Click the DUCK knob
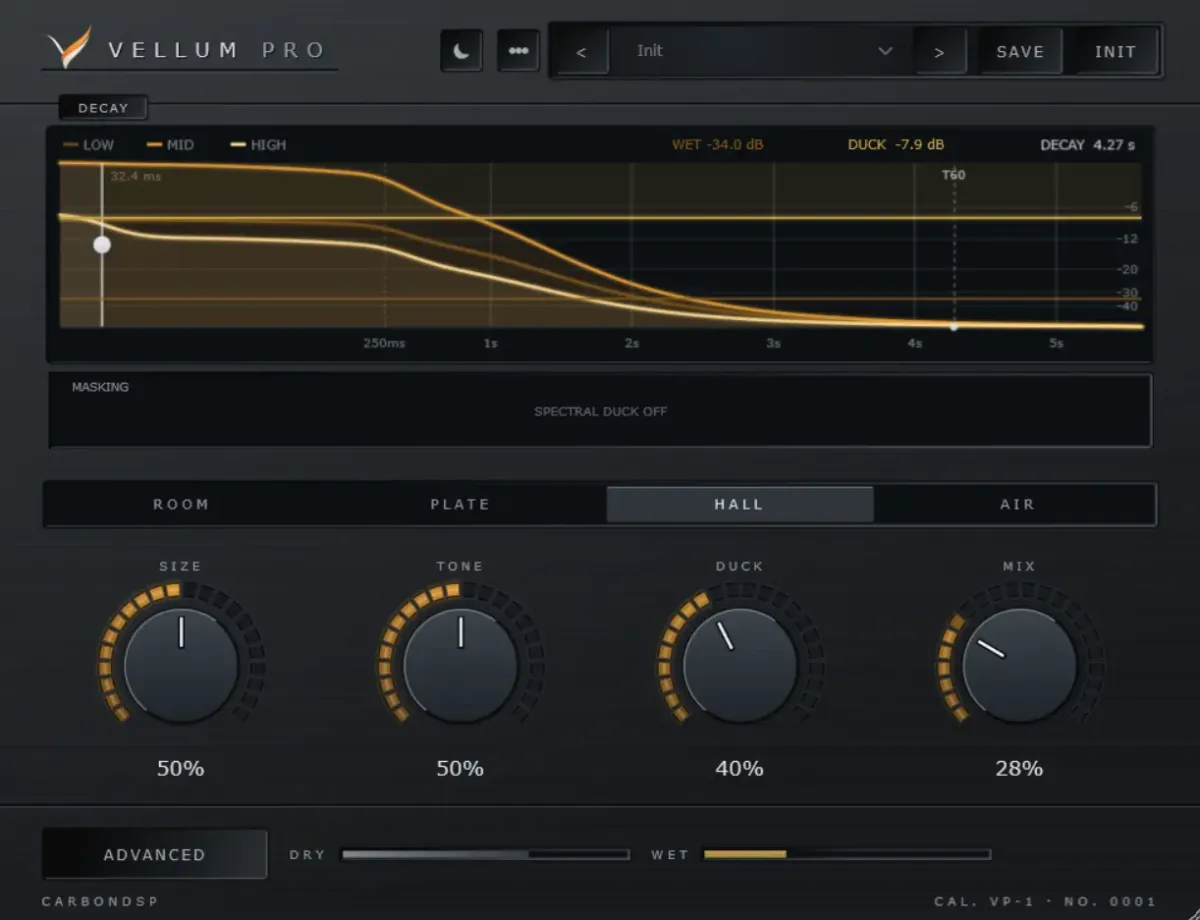1200x920 pixels. pos(740,665)
